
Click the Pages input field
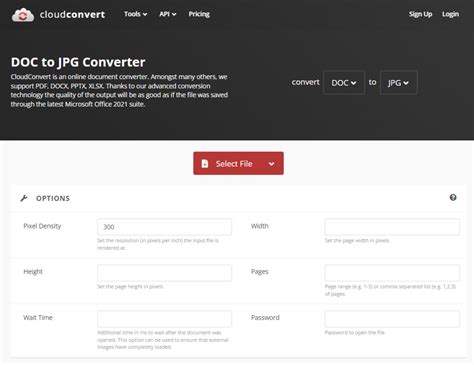tap(392, 273)
